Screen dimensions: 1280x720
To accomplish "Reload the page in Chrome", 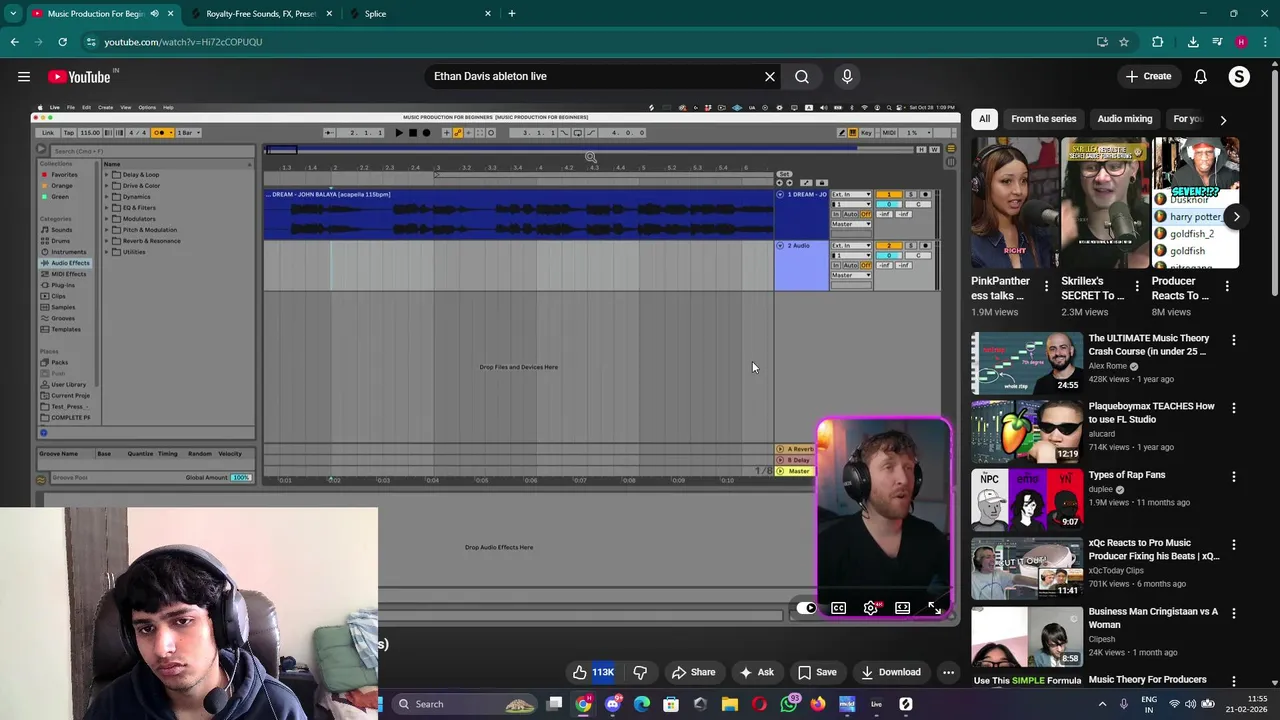I will [x=62, y=42].
